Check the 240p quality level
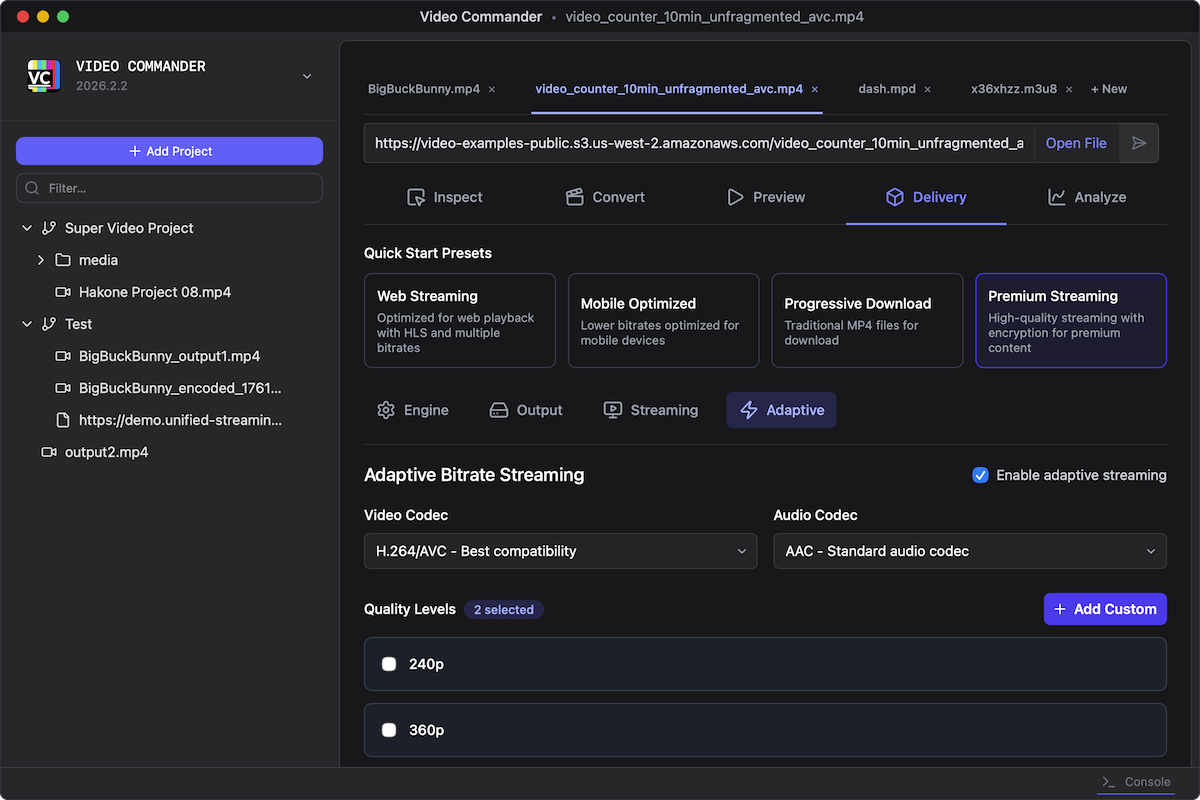 [x=389, y=664]
